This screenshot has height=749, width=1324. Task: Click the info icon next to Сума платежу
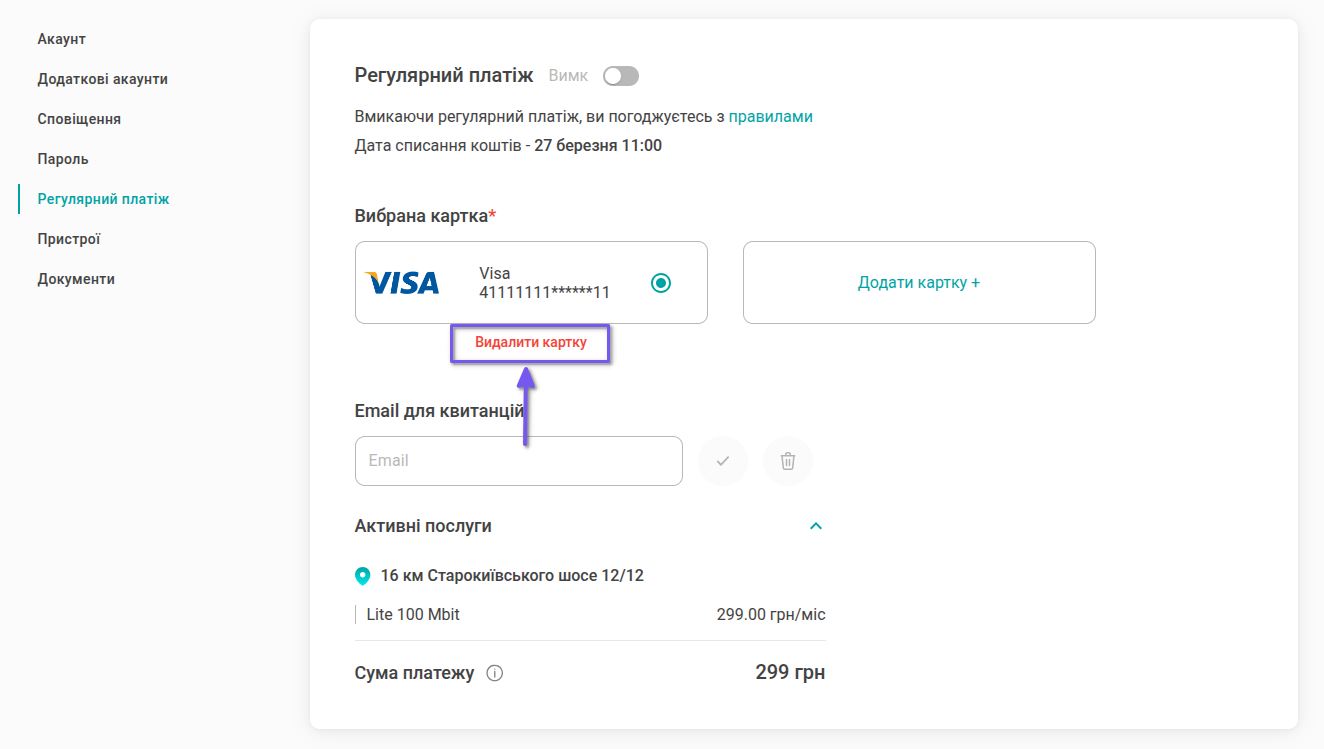(x=494, y=673)
